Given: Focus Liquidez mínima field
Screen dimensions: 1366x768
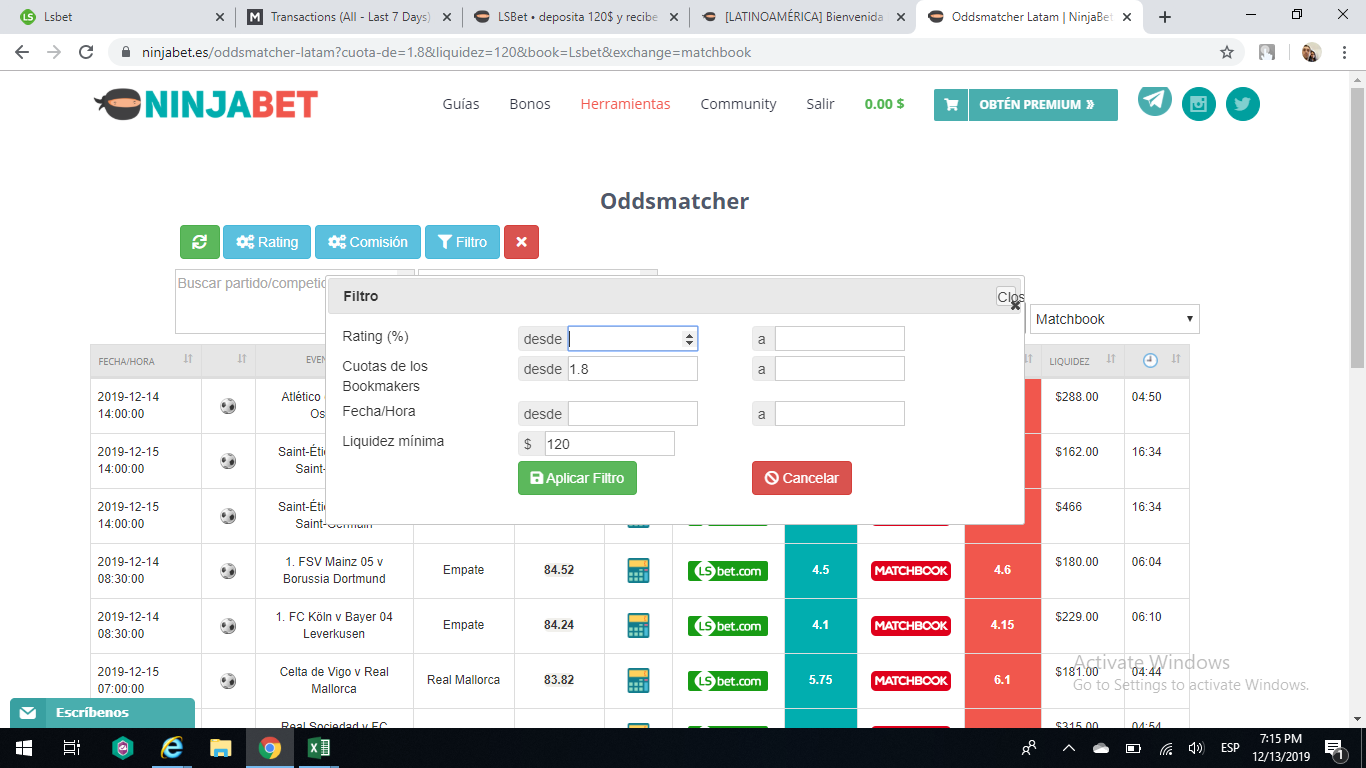Looking at the screenshot, I should coord(609,444).
